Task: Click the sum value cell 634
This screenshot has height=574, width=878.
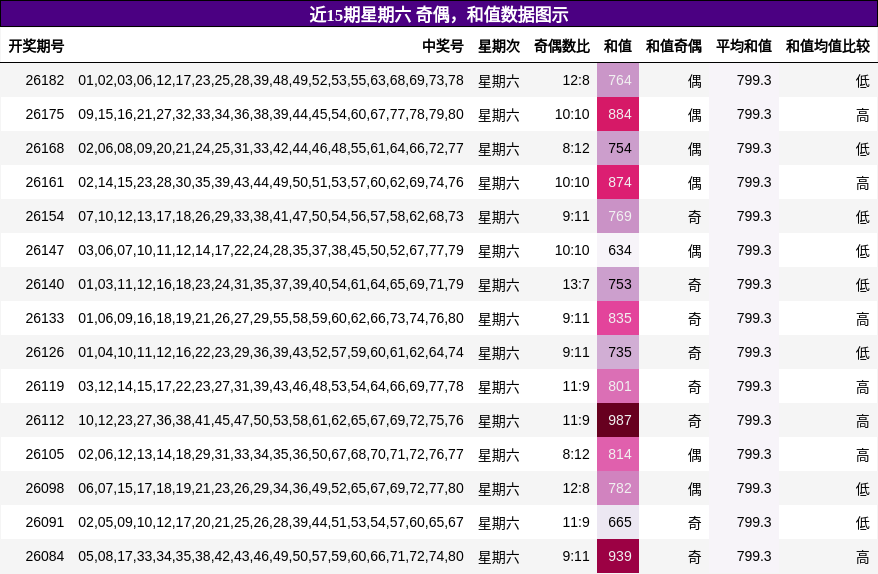Action: [618, 250]
